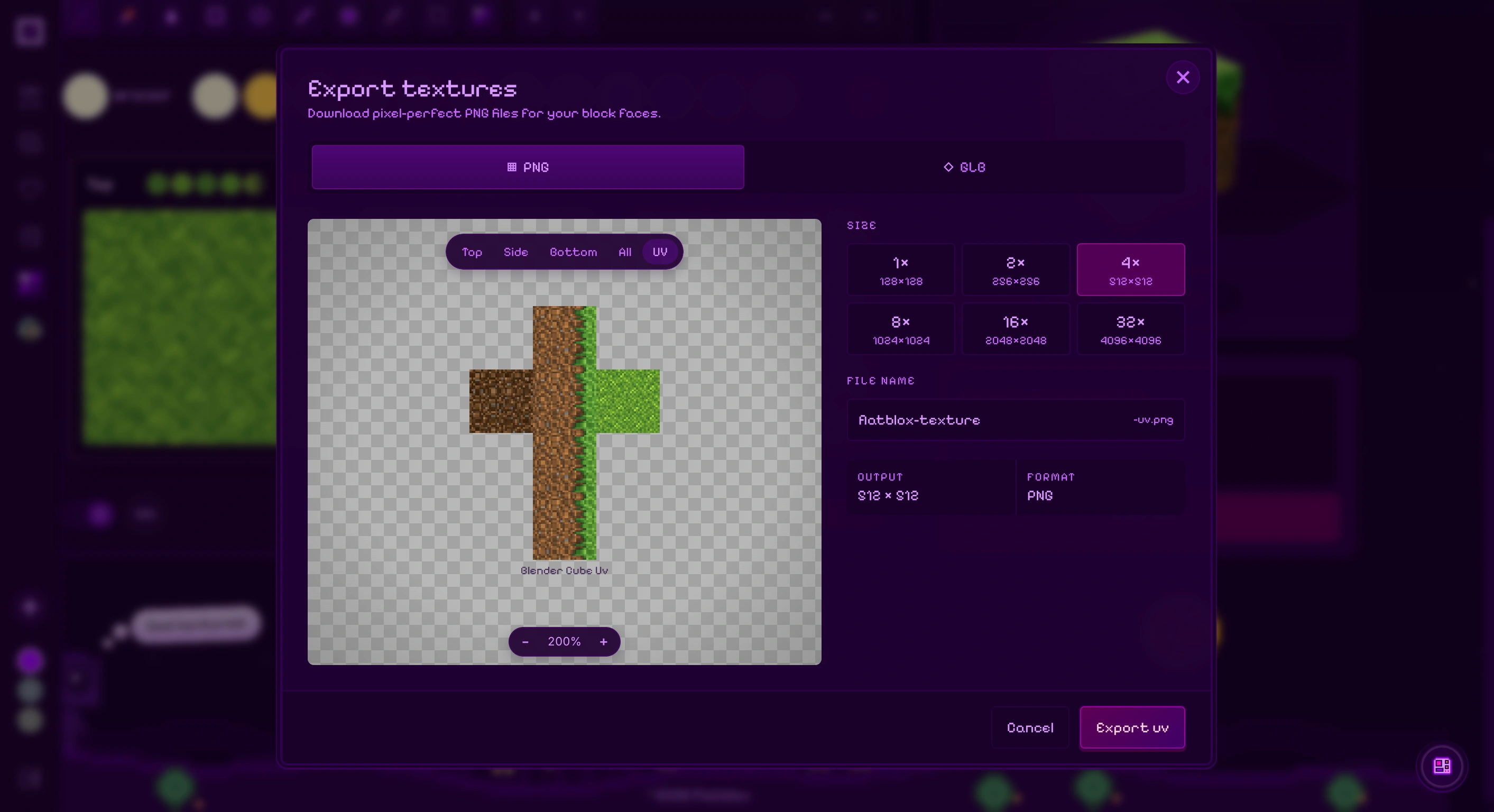Viewport: 1494px width, 812px height.
Task: Click the -uv.png file suffix
Action: click(x=1153, y=420)
